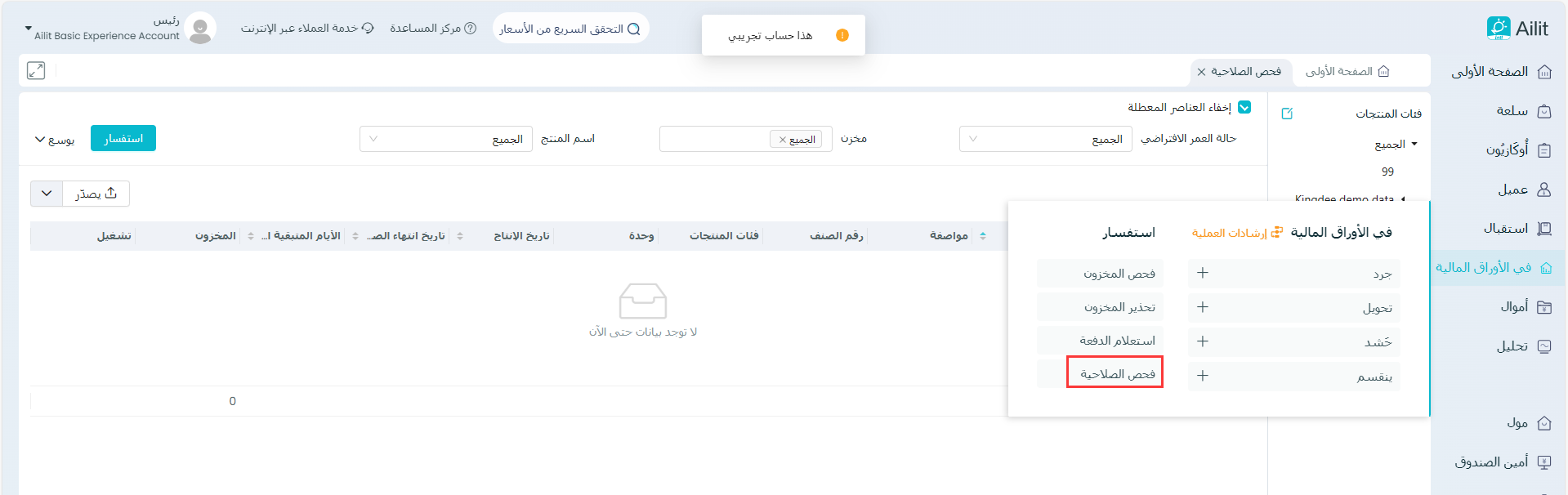Click the استفسار query button
The image size is (1568, 495).
pos(123,139)
